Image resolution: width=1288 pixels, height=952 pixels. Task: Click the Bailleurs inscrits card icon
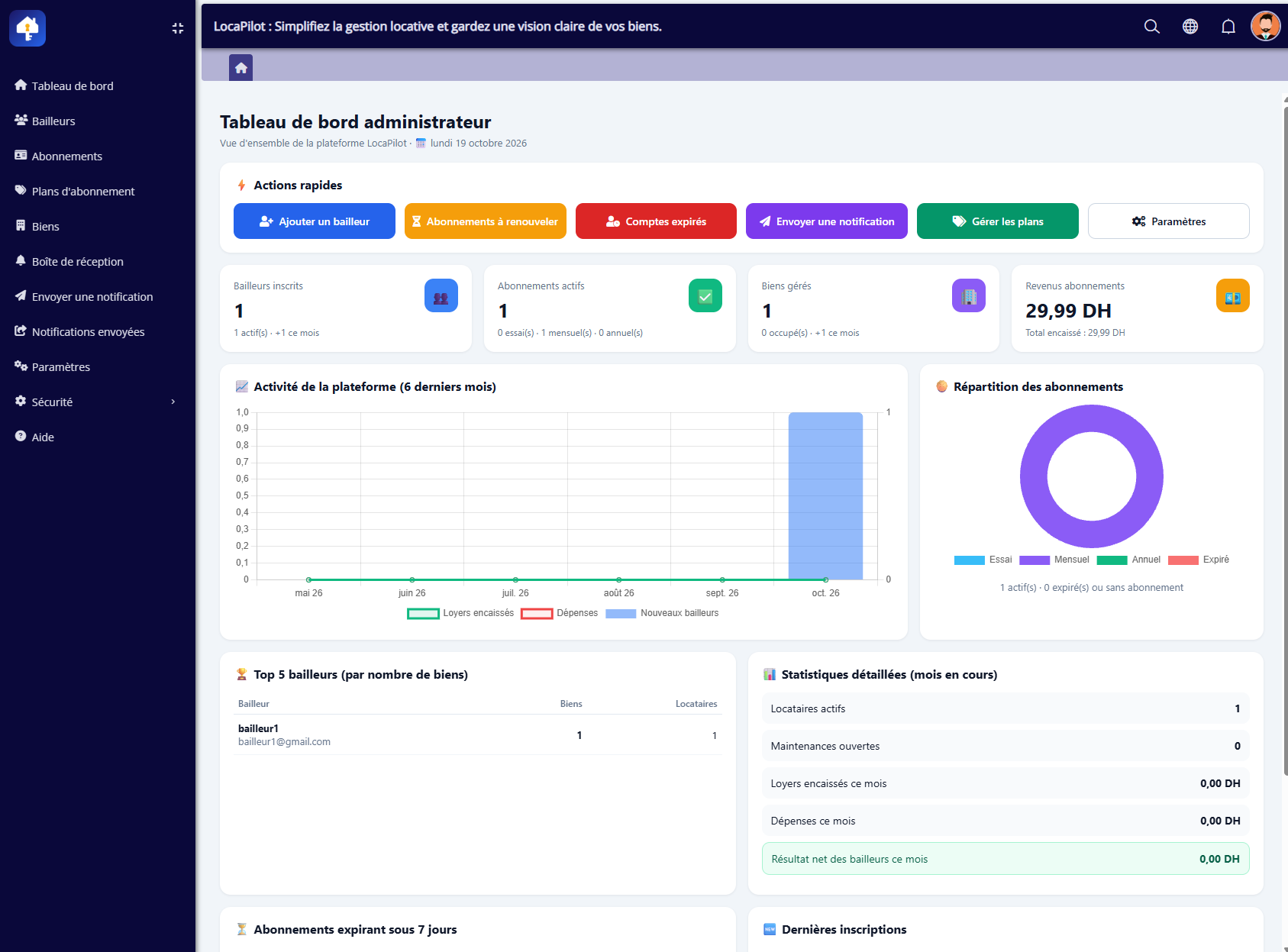click(x=441, y=296)
